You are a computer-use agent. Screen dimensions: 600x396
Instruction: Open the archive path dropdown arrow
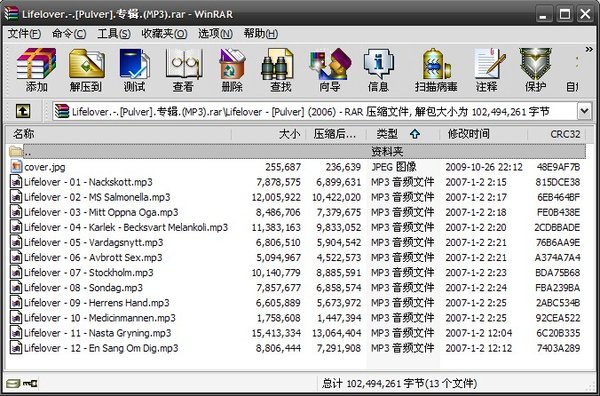pyautogui.click(x=584, y=111)
